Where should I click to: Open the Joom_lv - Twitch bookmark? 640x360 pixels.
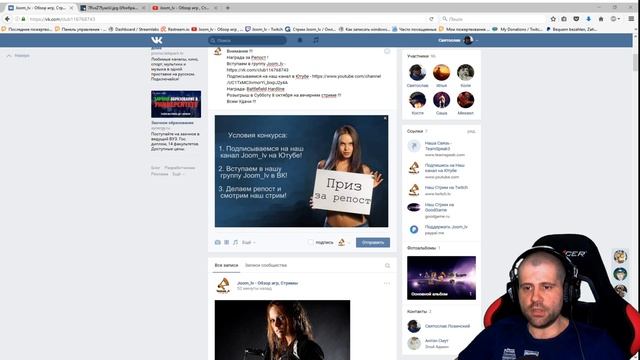[x=264, y=29]
